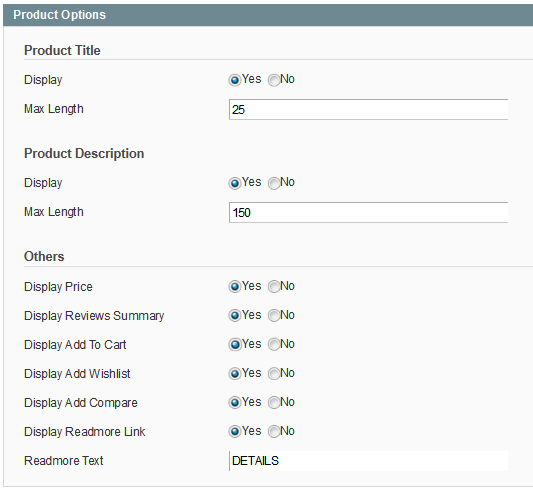Choose Yes for Display Price
The image size is (533, 489).
(x=235, y=287)
